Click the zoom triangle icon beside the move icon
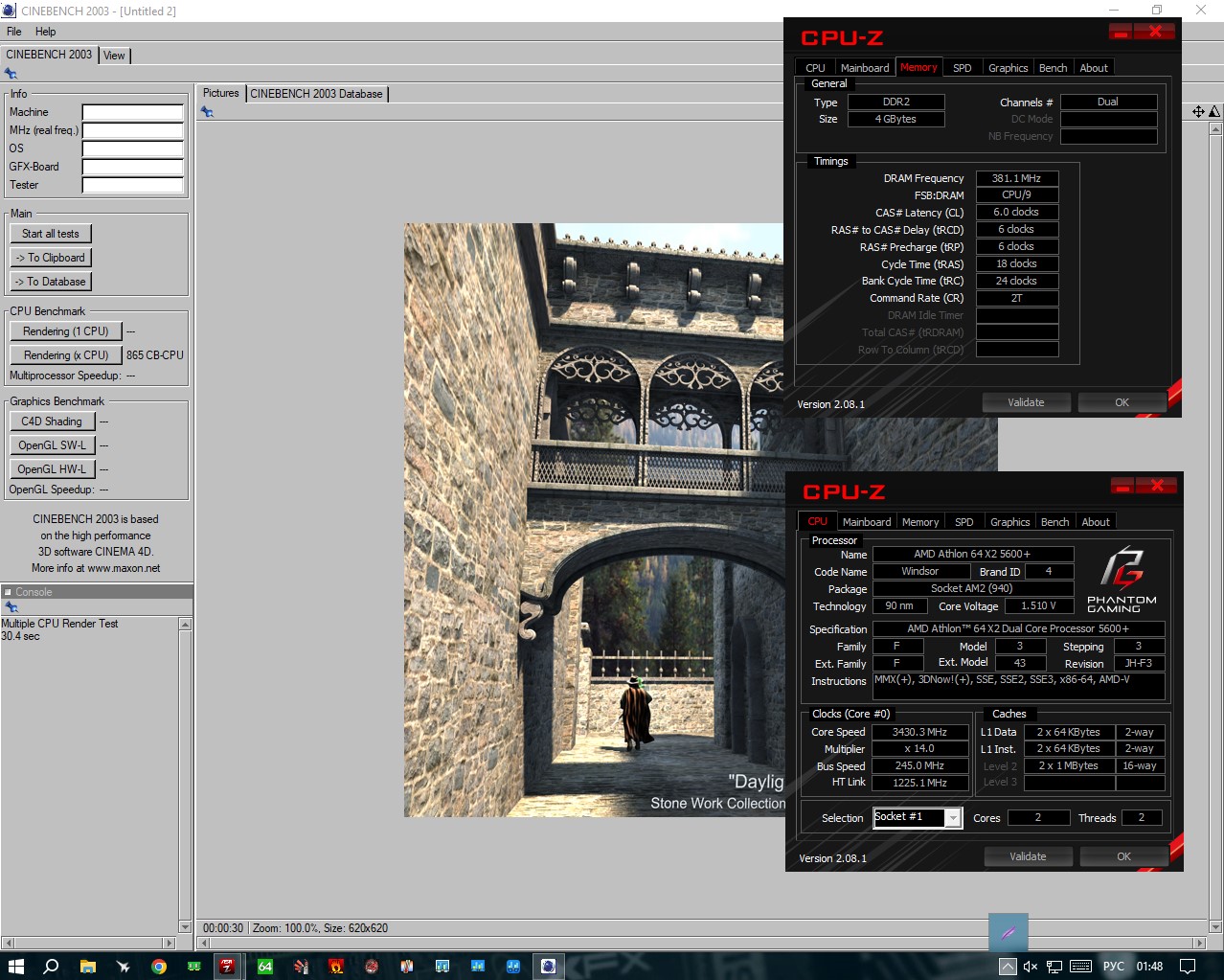Viewport: 1224px width, 980px height. pos(1213,112)
